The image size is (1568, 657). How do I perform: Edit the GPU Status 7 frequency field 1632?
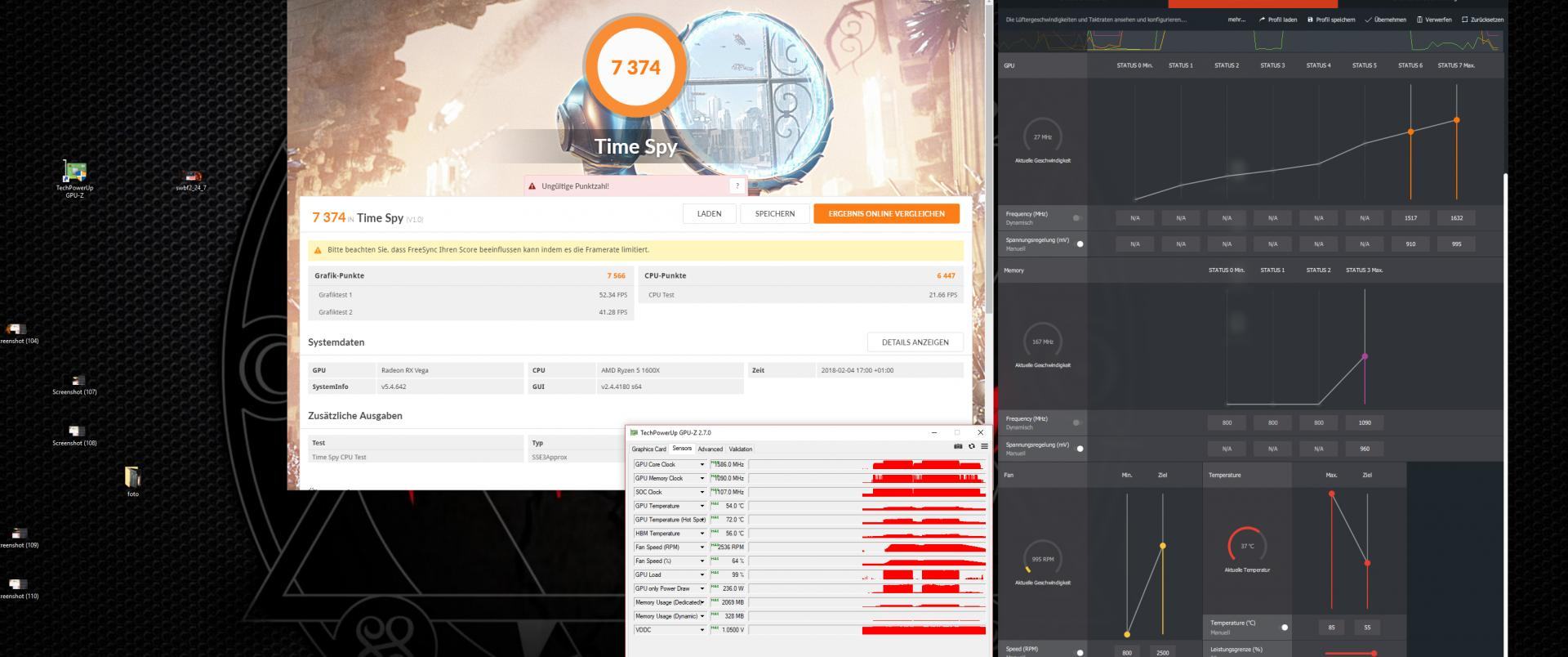point(1456,218)
